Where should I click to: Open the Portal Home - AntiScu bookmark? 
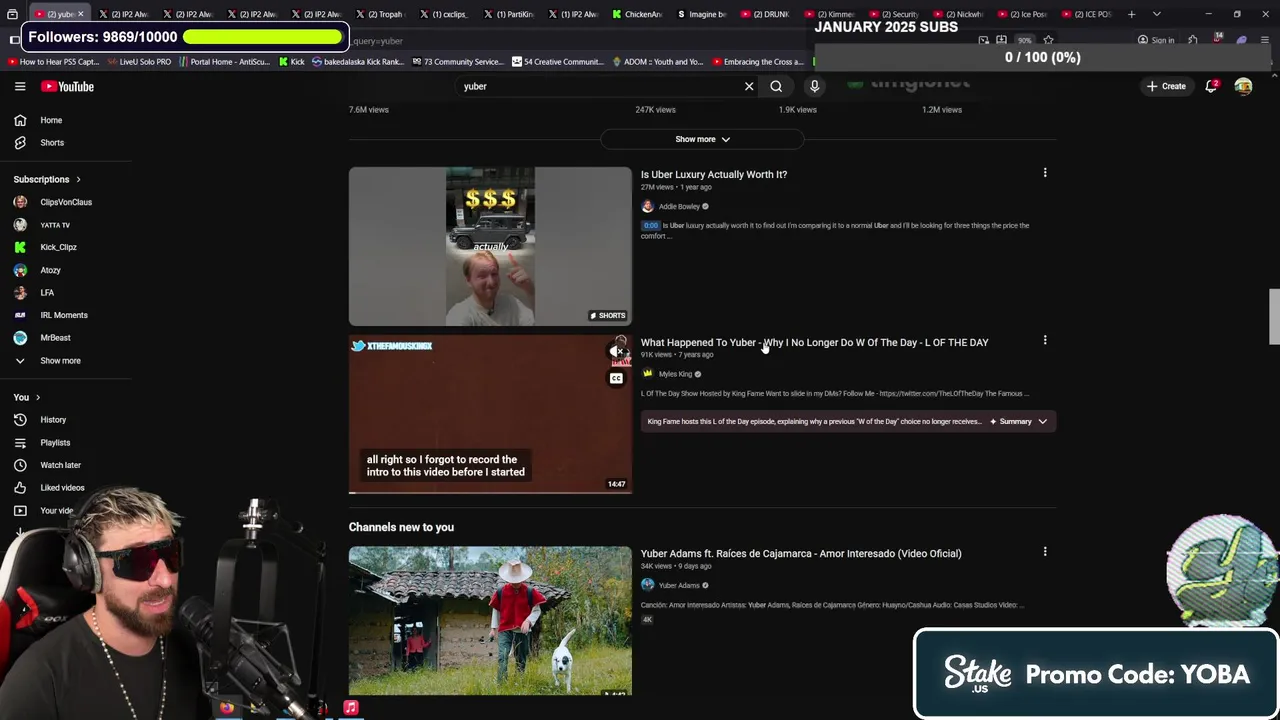pos(225,62)
